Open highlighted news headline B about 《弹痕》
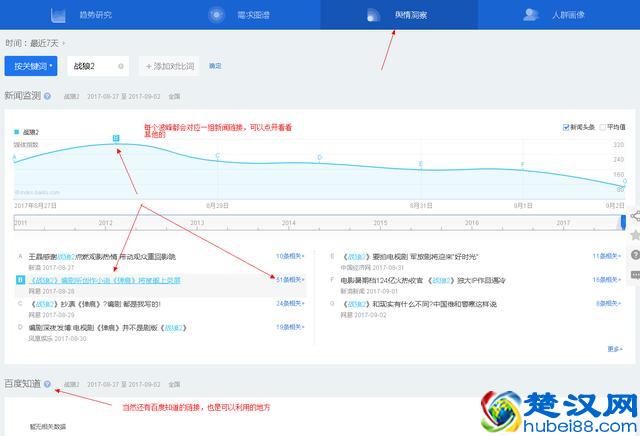This screenshot has height=436, width=640. click(105, 280)
